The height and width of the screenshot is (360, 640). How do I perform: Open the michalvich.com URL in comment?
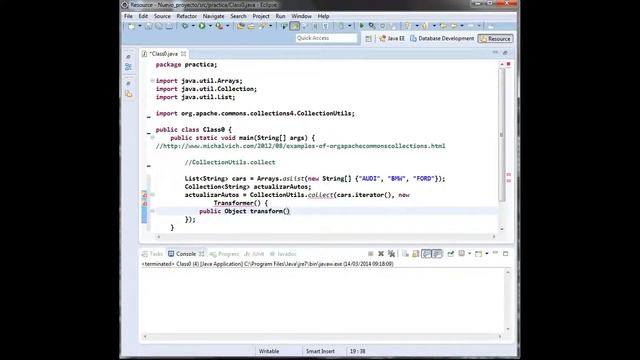[x=304, y=146]
